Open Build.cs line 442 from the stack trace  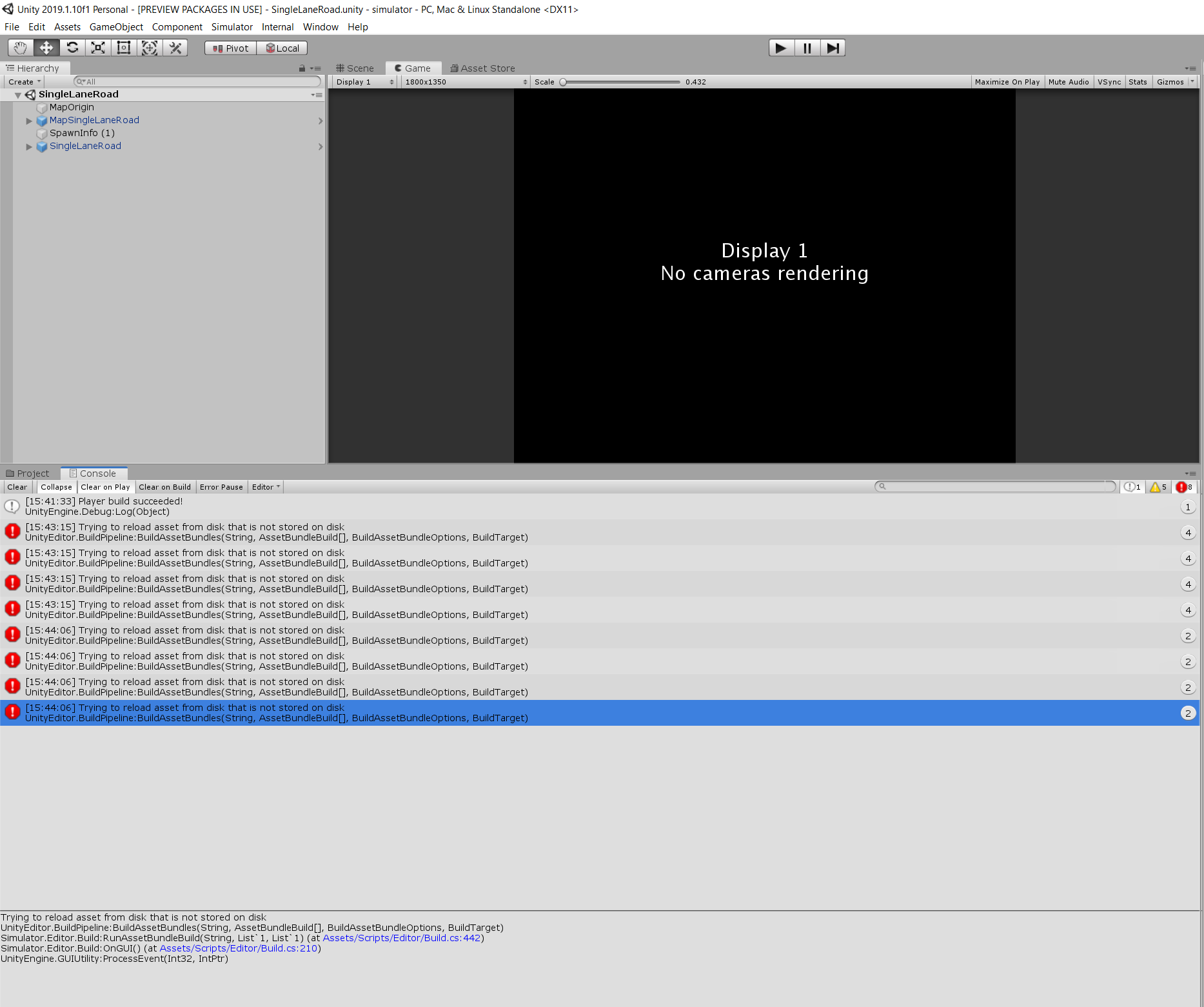402,937
